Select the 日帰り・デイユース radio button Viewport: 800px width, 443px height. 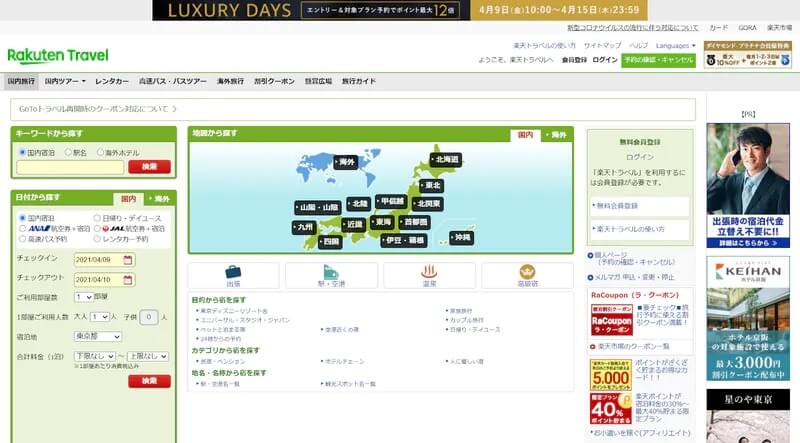click(x=97, y=218)
